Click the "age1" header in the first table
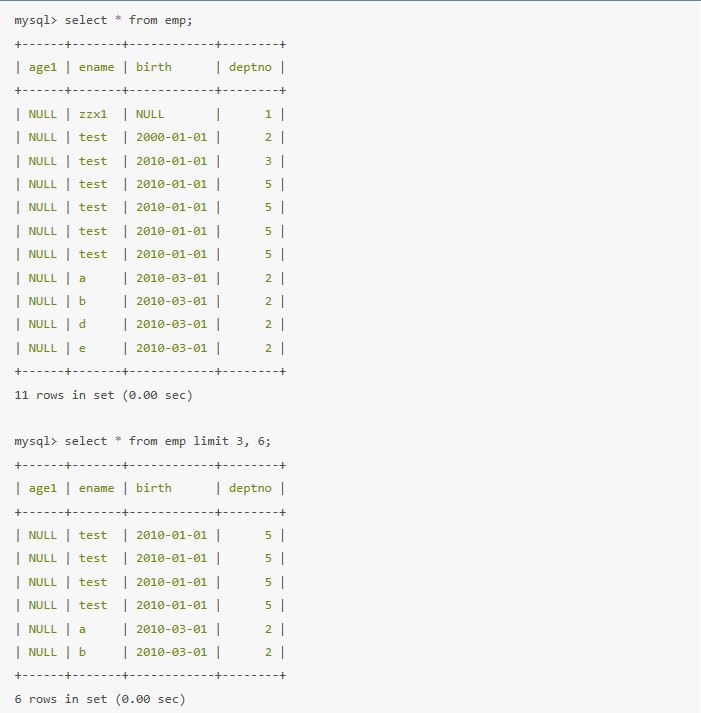 [x=43, y=67]
